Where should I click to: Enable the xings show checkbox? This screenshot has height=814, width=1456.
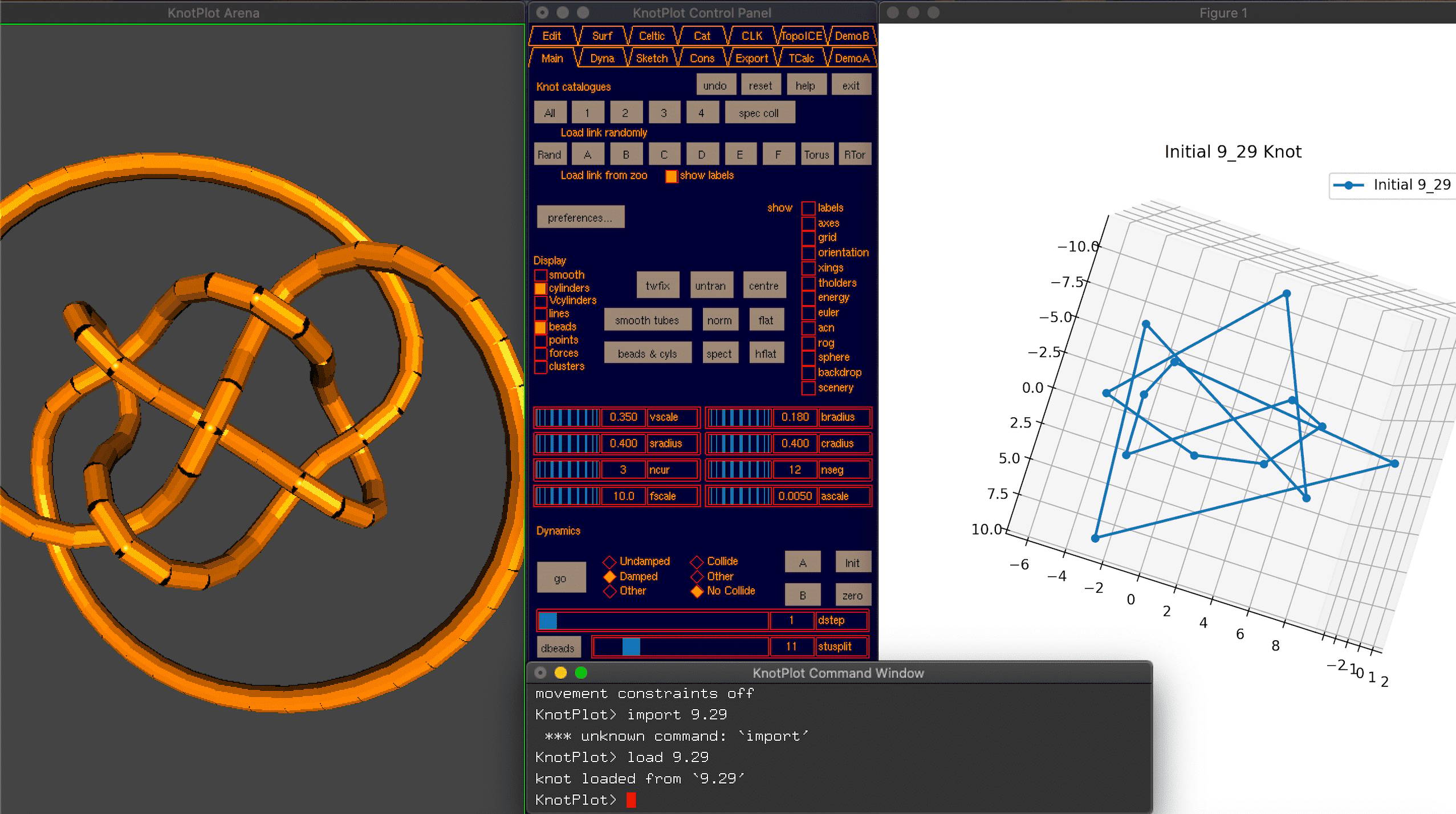(x=808, y=268)
